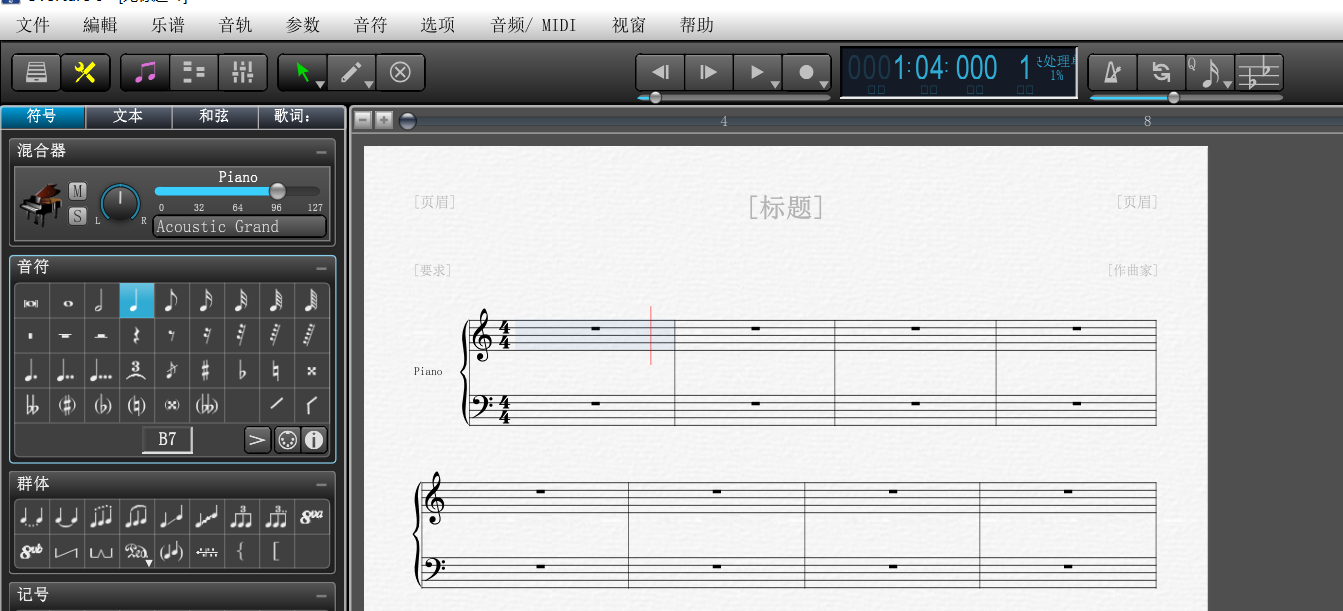Switch to the pink music notes view
This screenshot has height=611, width=1343.
[x=145, y=72]
